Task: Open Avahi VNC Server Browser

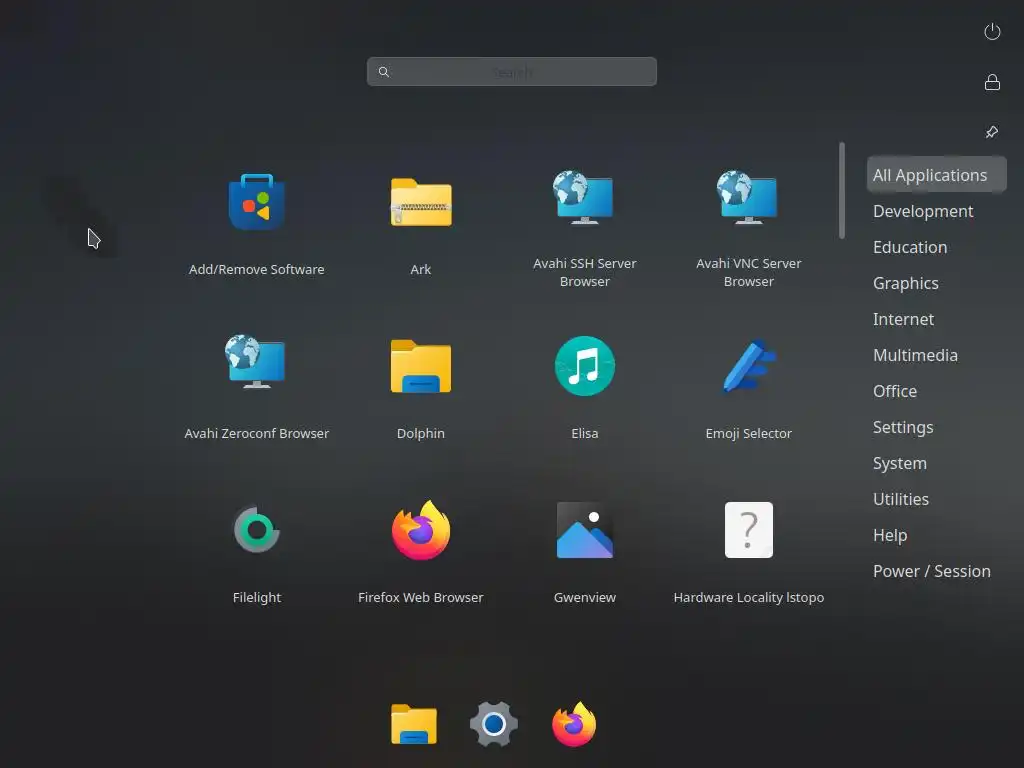Action: pyautogui.click(x=748, y=197)
